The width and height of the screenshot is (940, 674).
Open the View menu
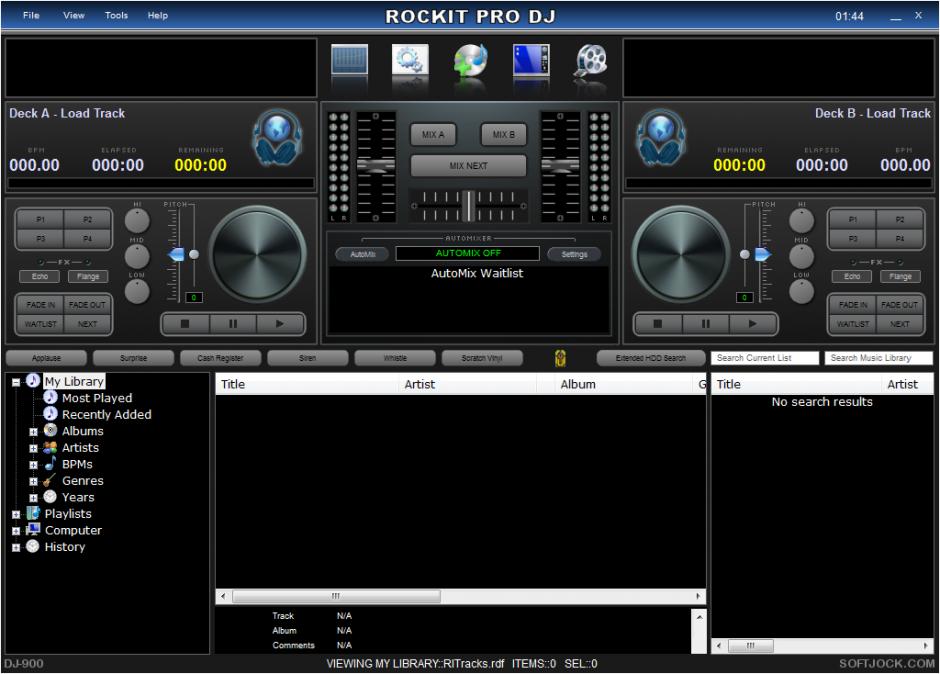coord(74,16)
